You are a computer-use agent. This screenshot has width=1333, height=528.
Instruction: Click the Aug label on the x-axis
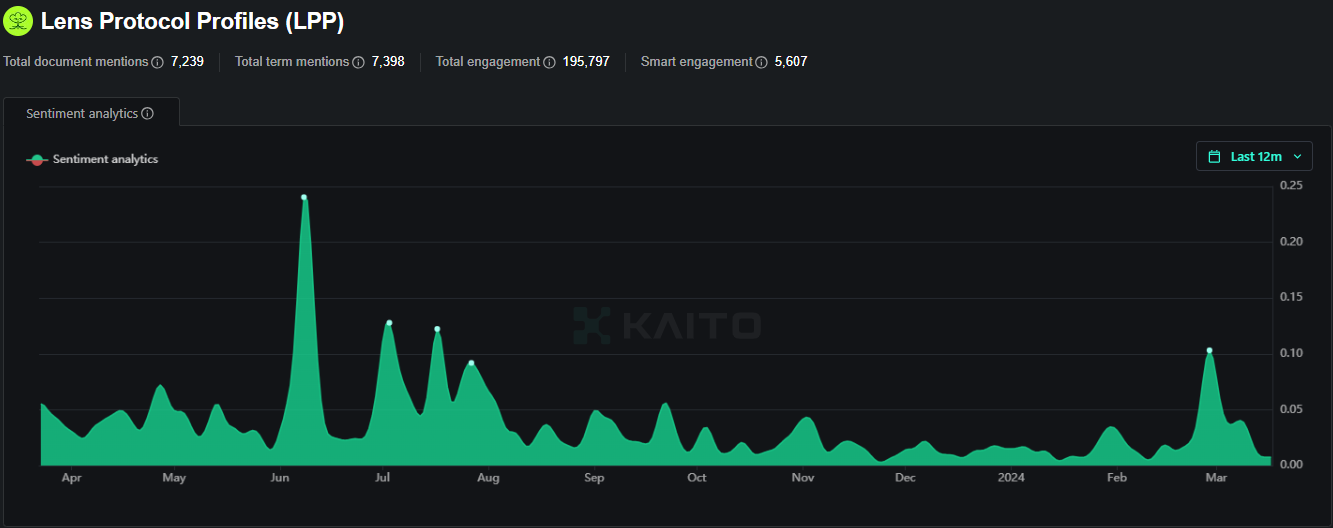[488, 478]
